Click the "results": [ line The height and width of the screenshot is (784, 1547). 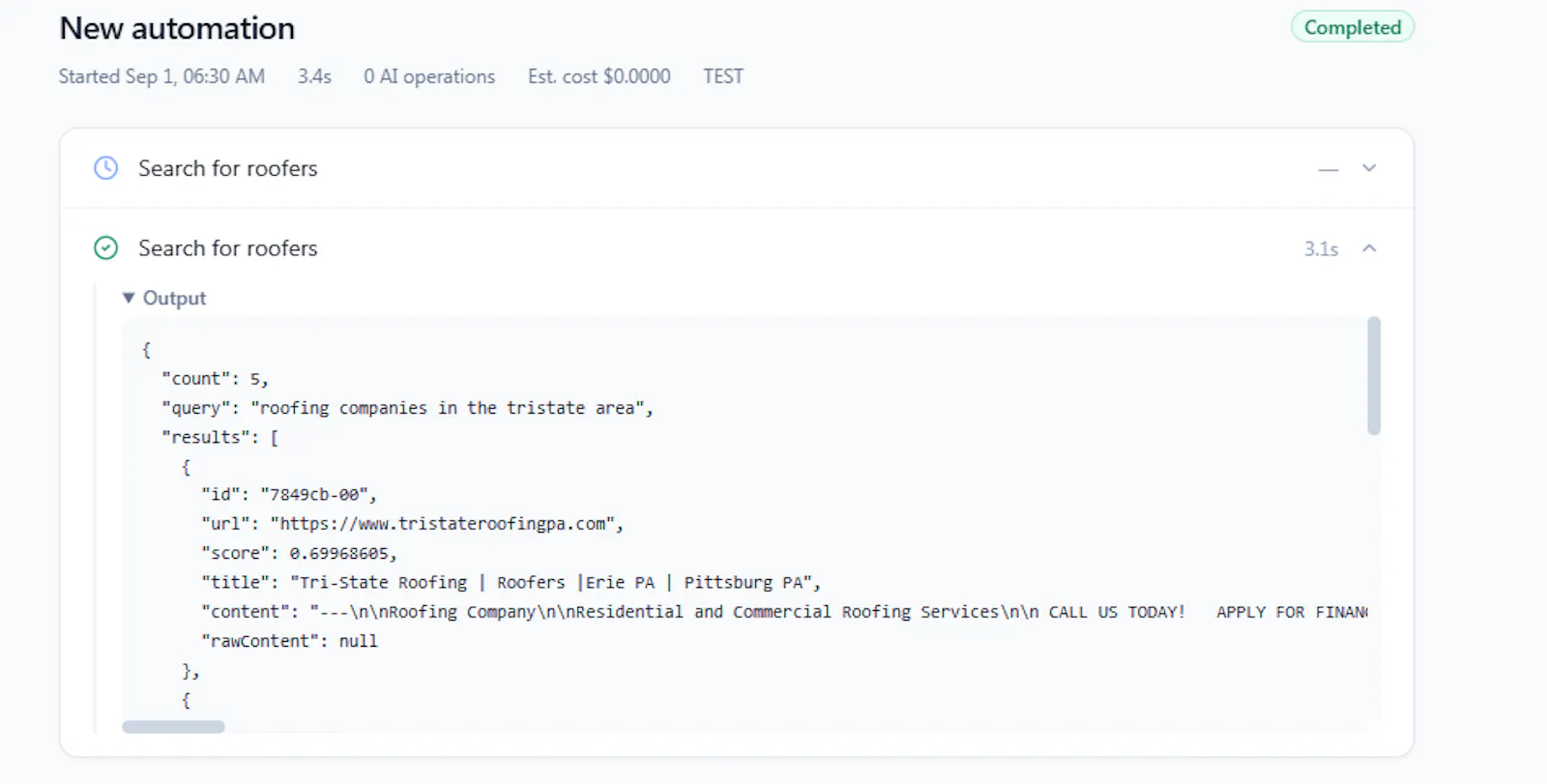click(220, 437)
